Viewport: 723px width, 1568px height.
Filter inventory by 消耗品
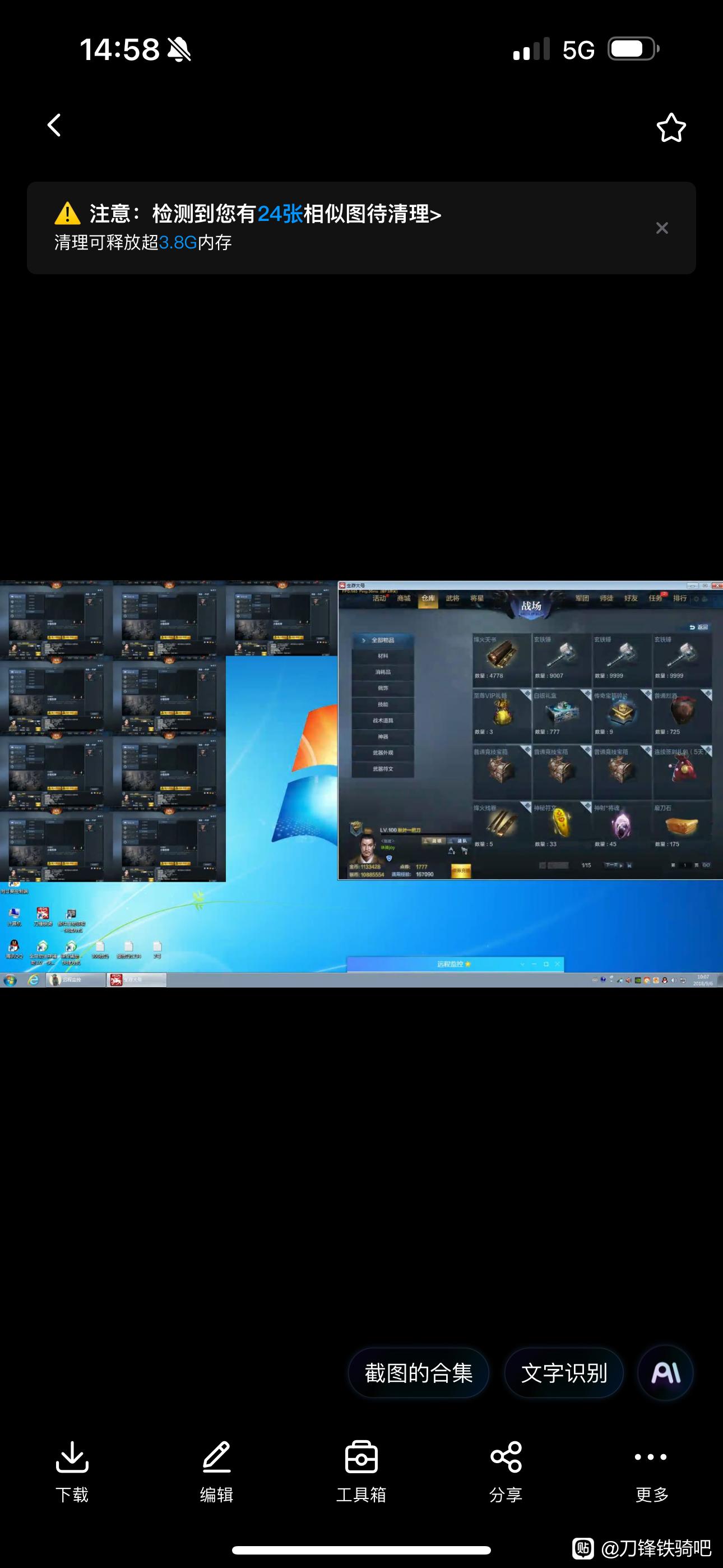click(x=383, y=672)
